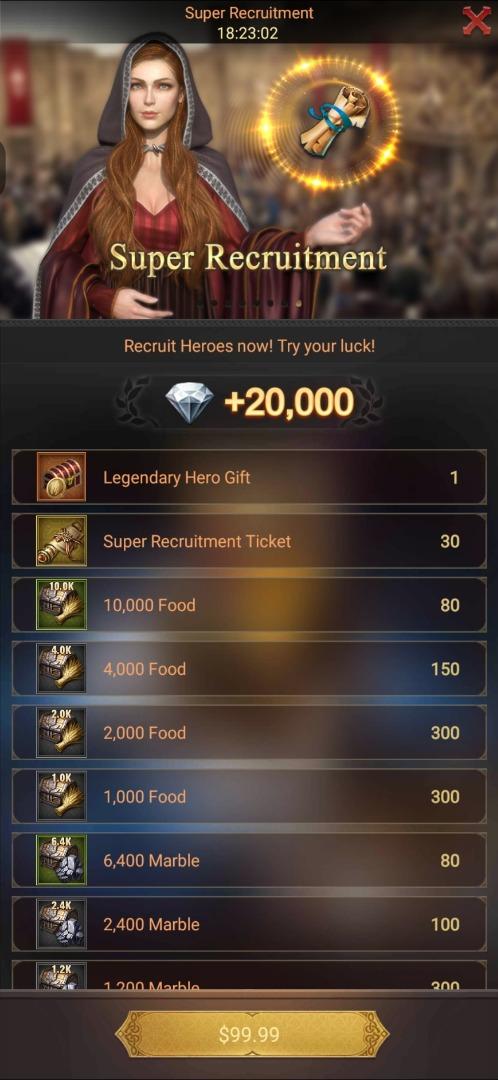
Task: Tap the 4.0K Food chest icon
Action: tap(61, 668)
